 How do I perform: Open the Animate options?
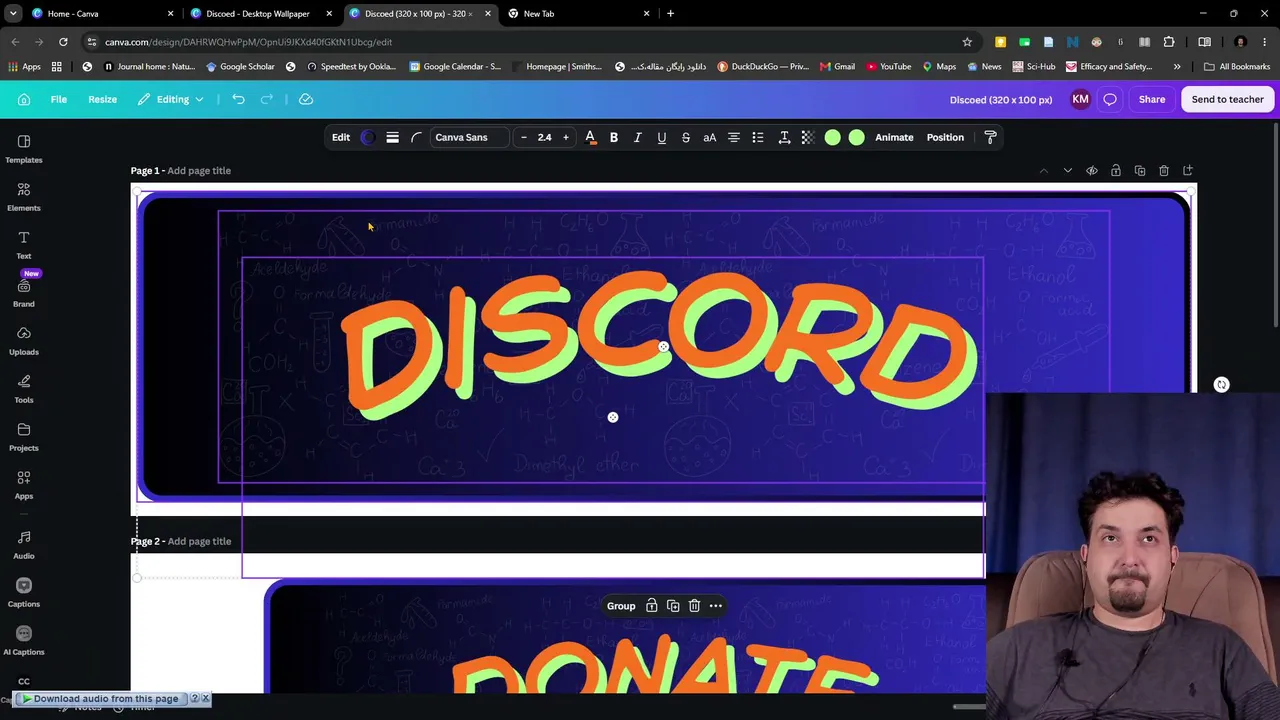[x=894, y=137]
